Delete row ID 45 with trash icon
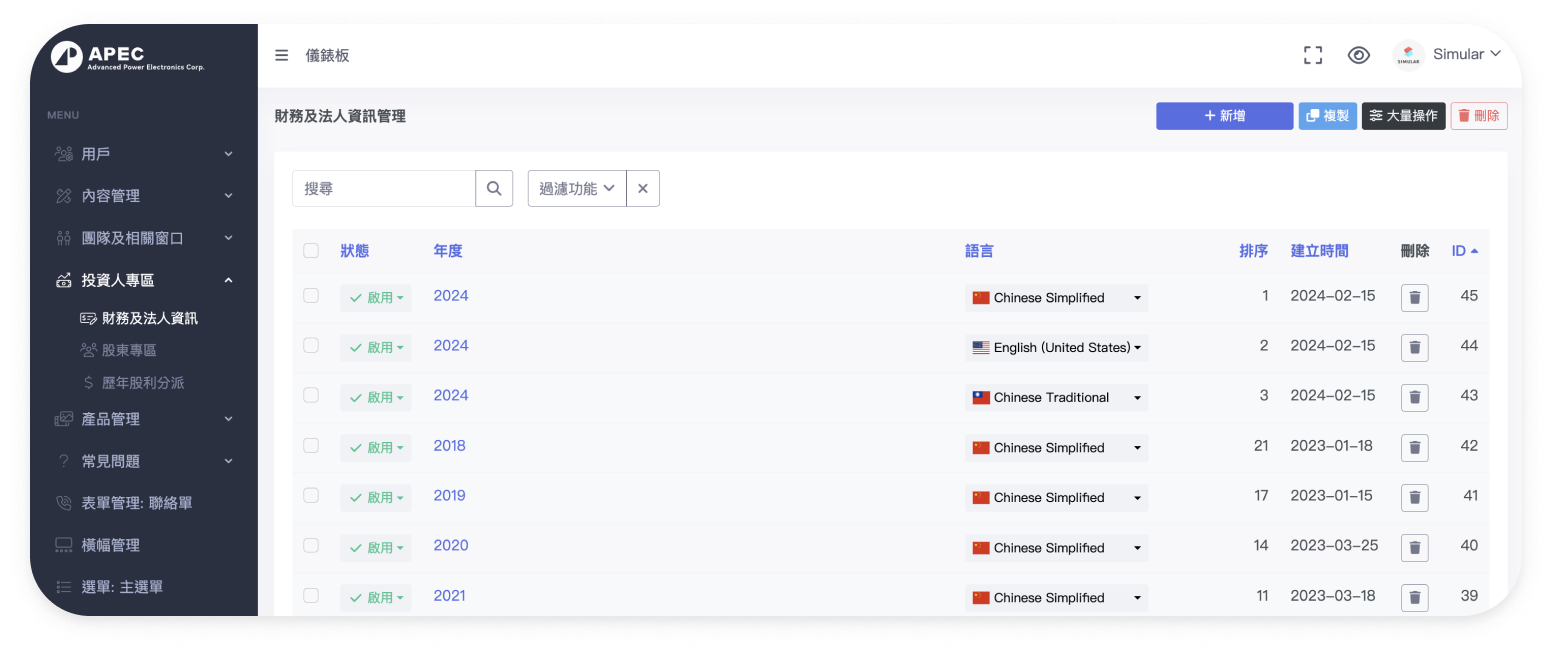 [1414, 298]
